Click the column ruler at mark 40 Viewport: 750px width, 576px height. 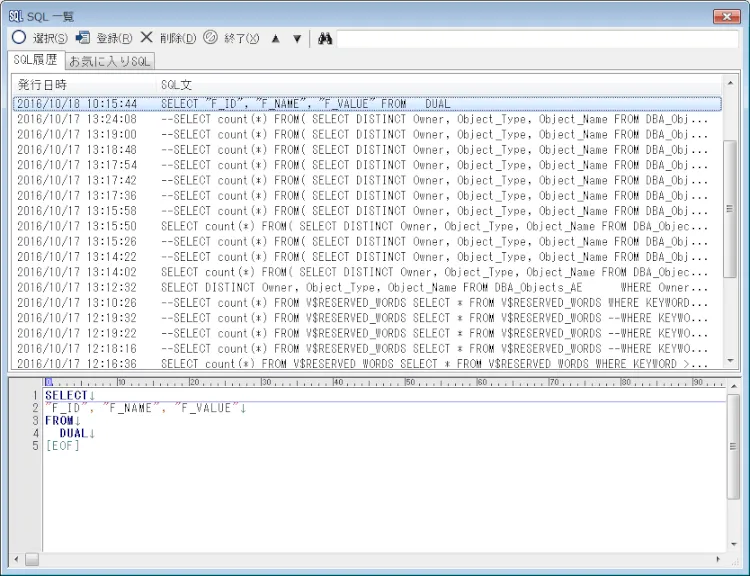click(x=338, y=382)
